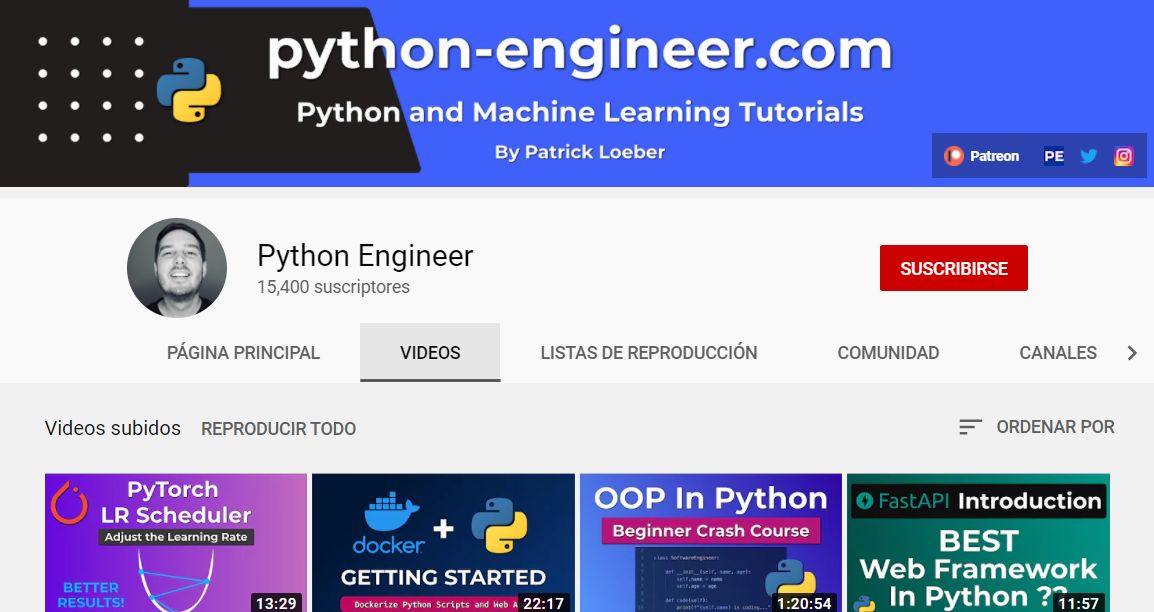Open the PyTorch LR Scheduler video thumbnail
Screen dimensions: 1154x612
click(176, 543)
